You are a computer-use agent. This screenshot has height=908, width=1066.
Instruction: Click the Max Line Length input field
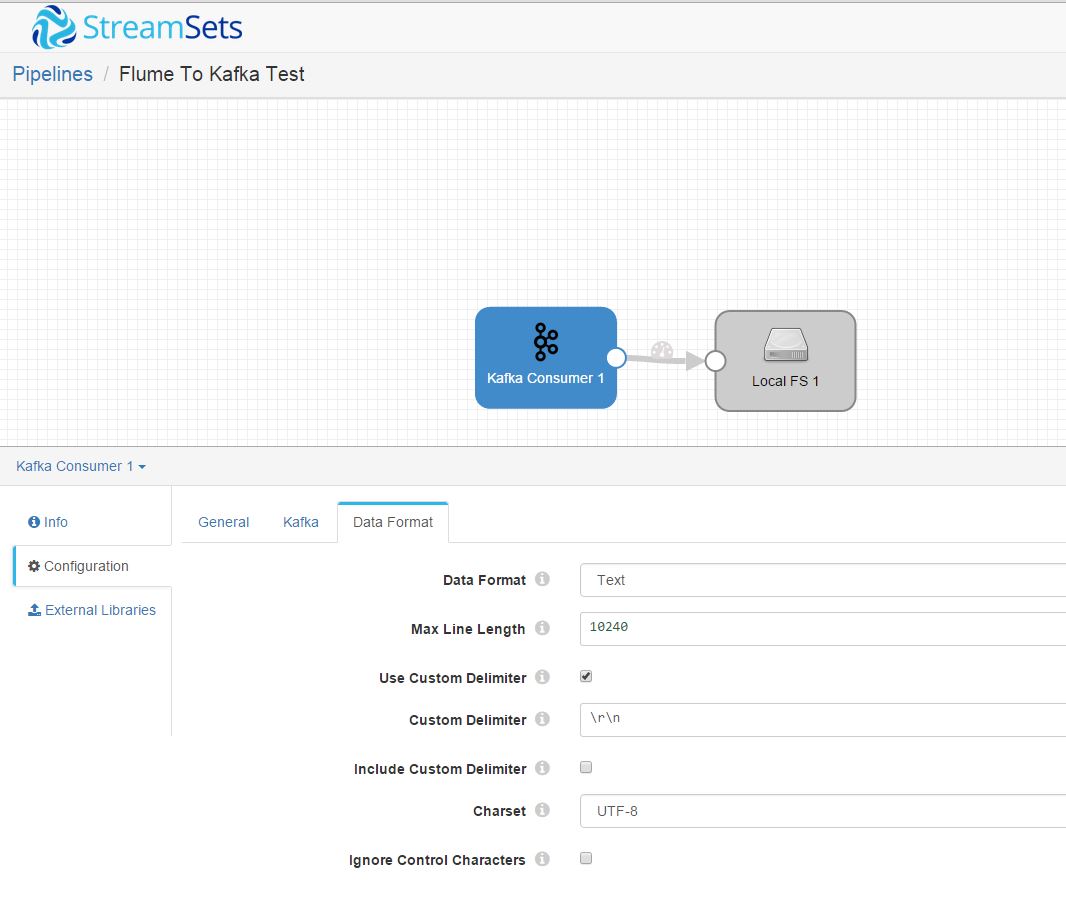coord(820,628)
